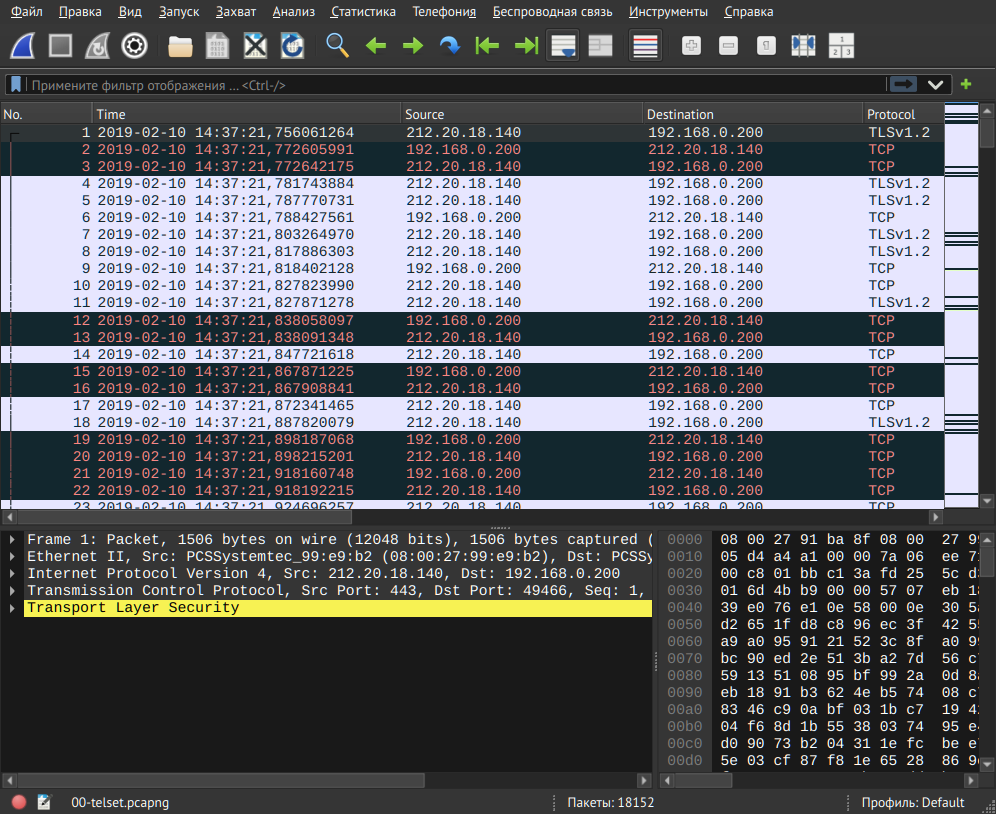Viewport: 996px width, 814px height.
Task: Open the Справка menu
Action: click(x=749, y=11)
